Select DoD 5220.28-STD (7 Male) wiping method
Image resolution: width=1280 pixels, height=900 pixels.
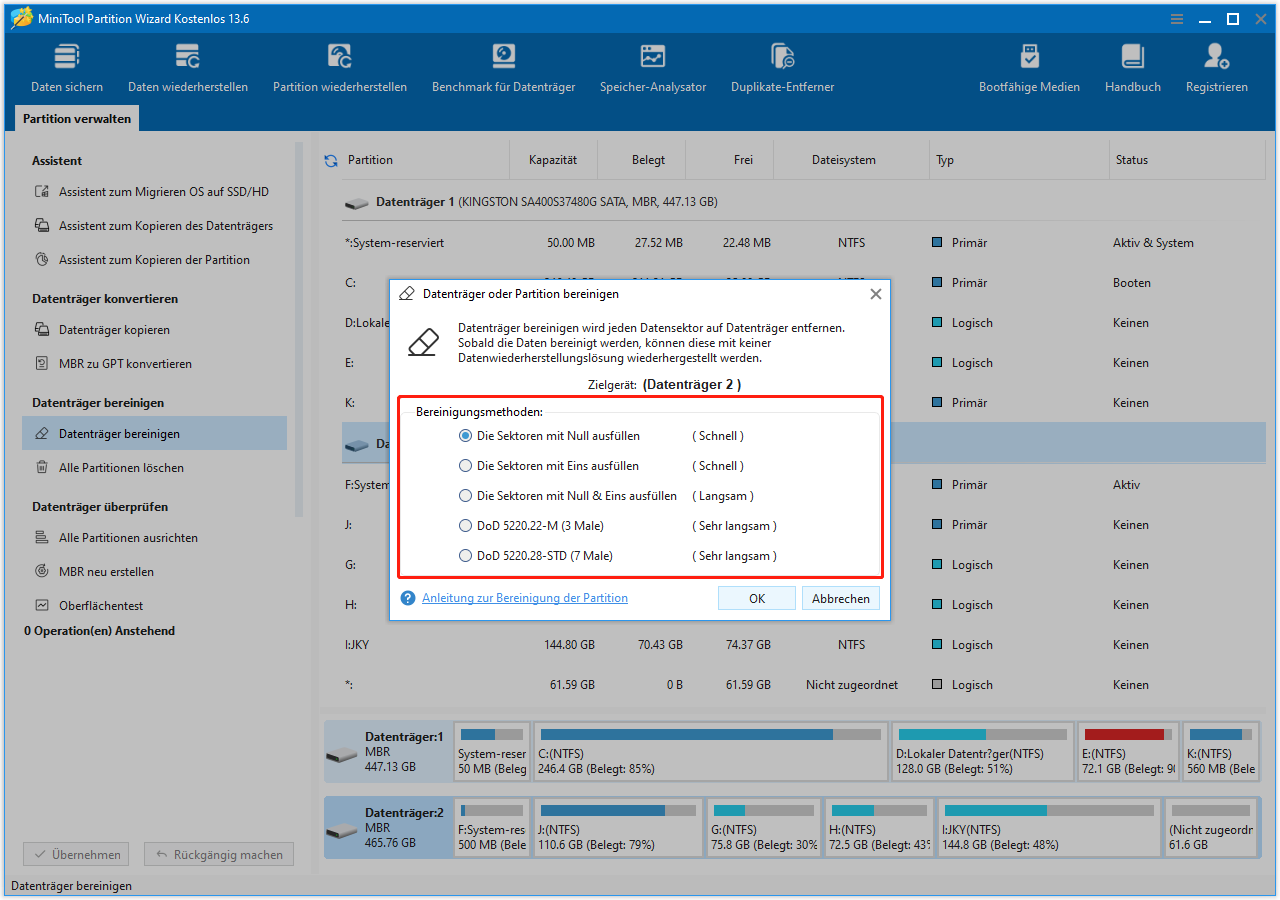pos(465,555)
